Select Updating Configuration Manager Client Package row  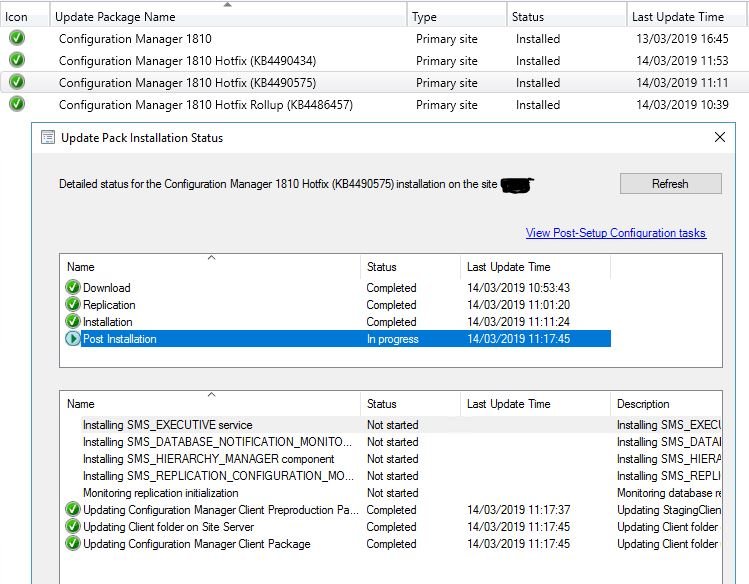[x=392, y=544]
